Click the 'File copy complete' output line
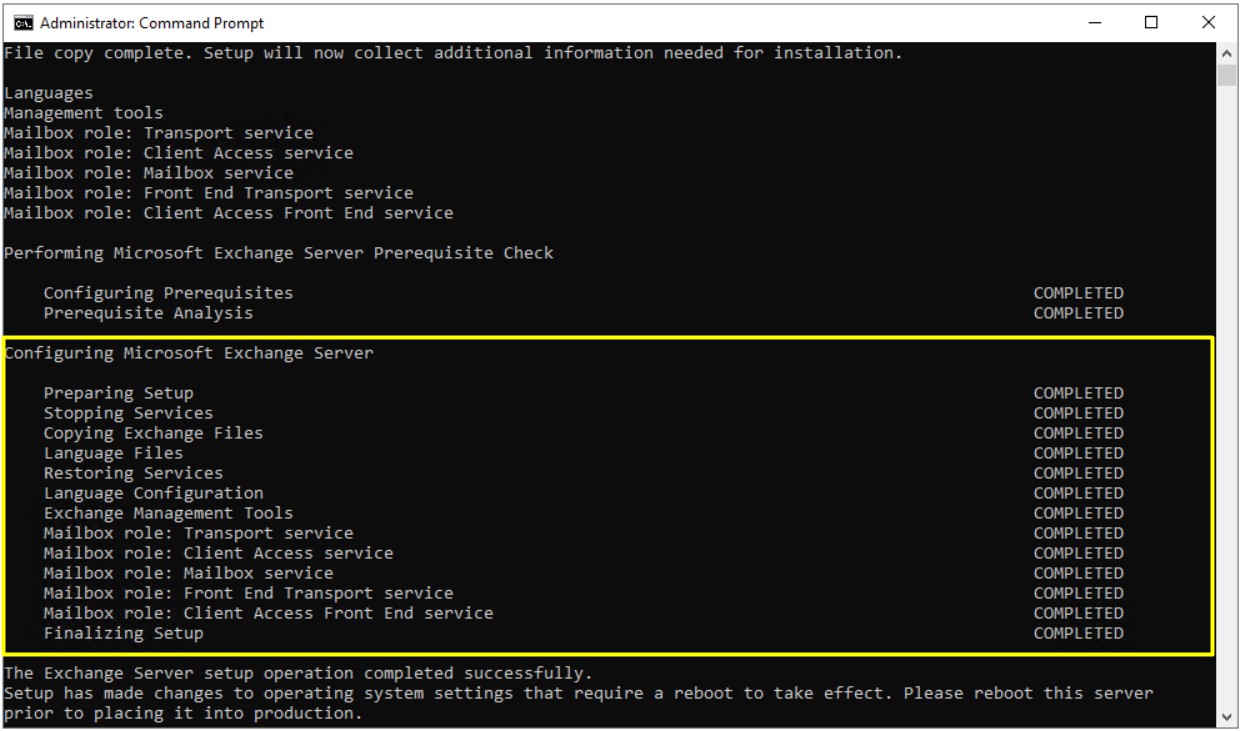 coord(454,53)
